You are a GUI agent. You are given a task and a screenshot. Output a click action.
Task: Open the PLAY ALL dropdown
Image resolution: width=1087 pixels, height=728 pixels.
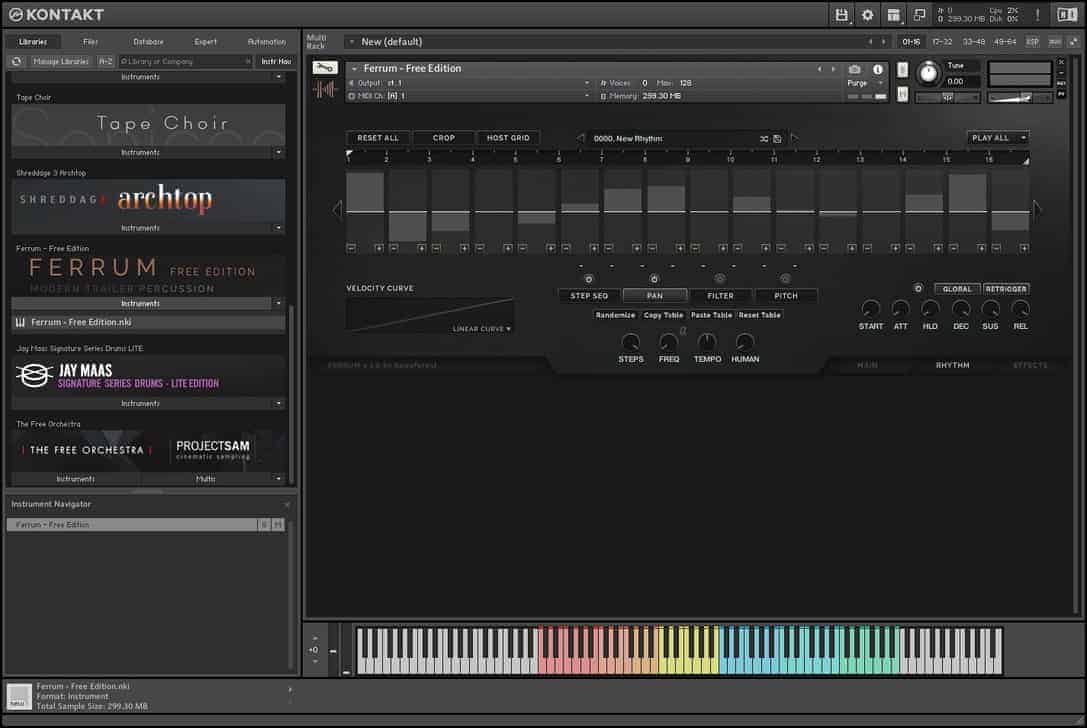coord(997,138)
